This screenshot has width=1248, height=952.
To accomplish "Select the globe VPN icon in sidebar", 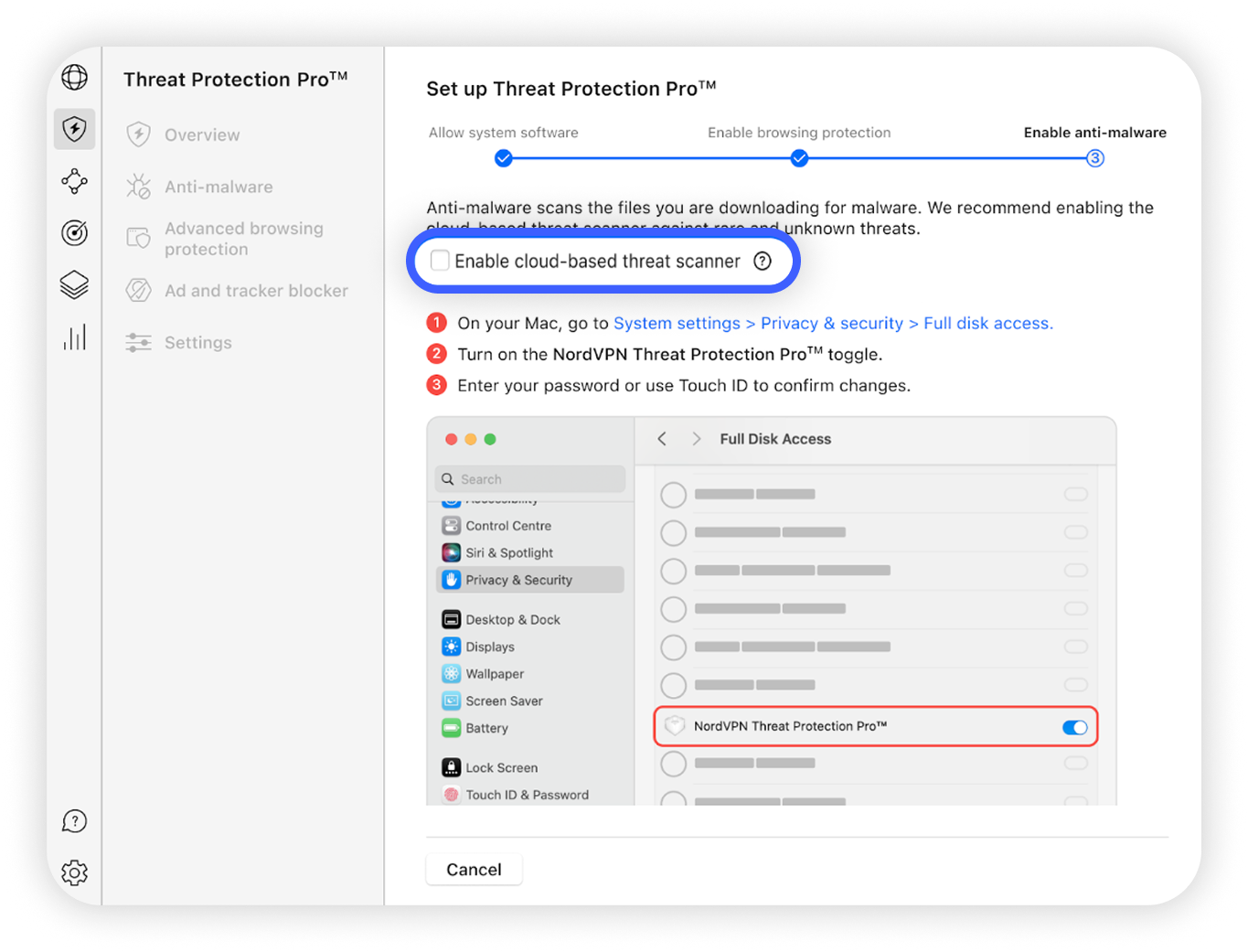I will point(74,78).
